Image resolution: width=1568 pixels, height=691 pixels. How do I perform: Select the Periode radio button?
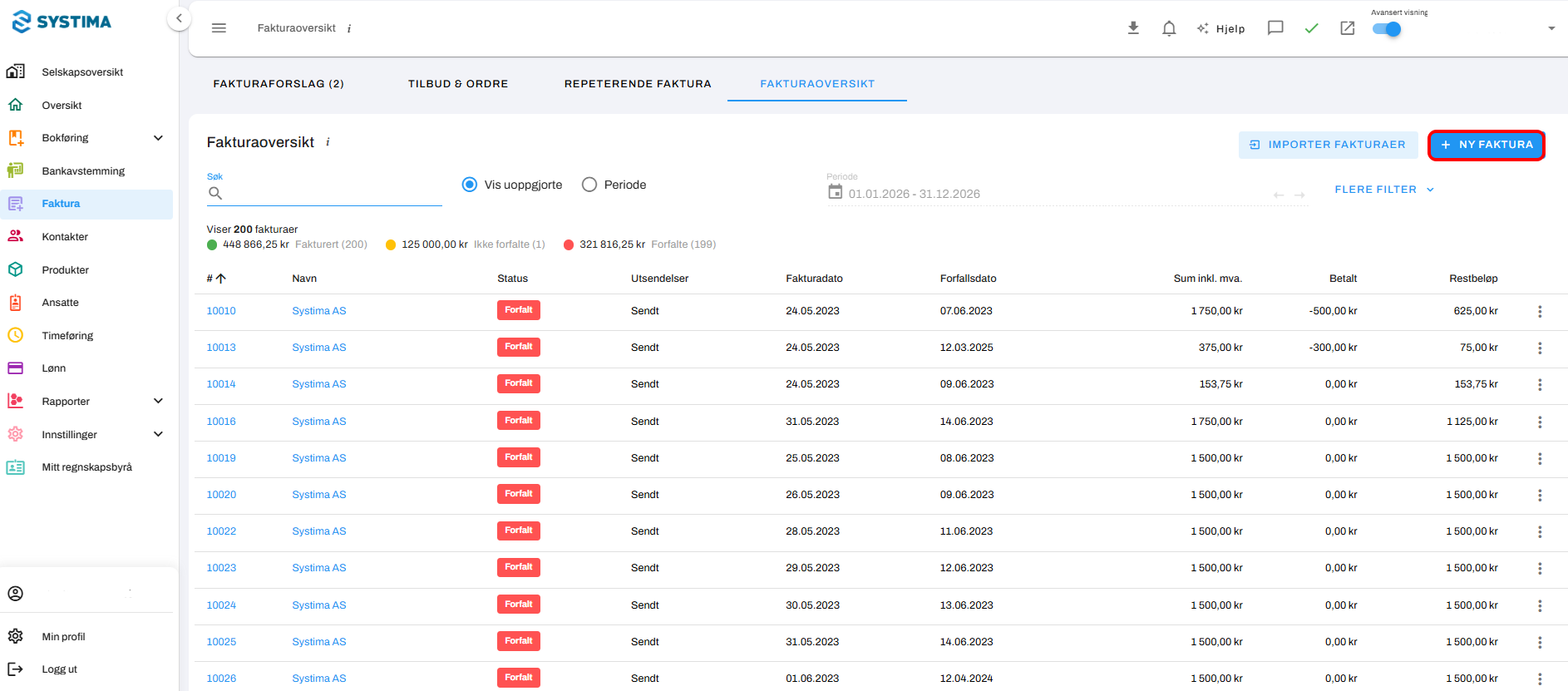pos(589,185)
